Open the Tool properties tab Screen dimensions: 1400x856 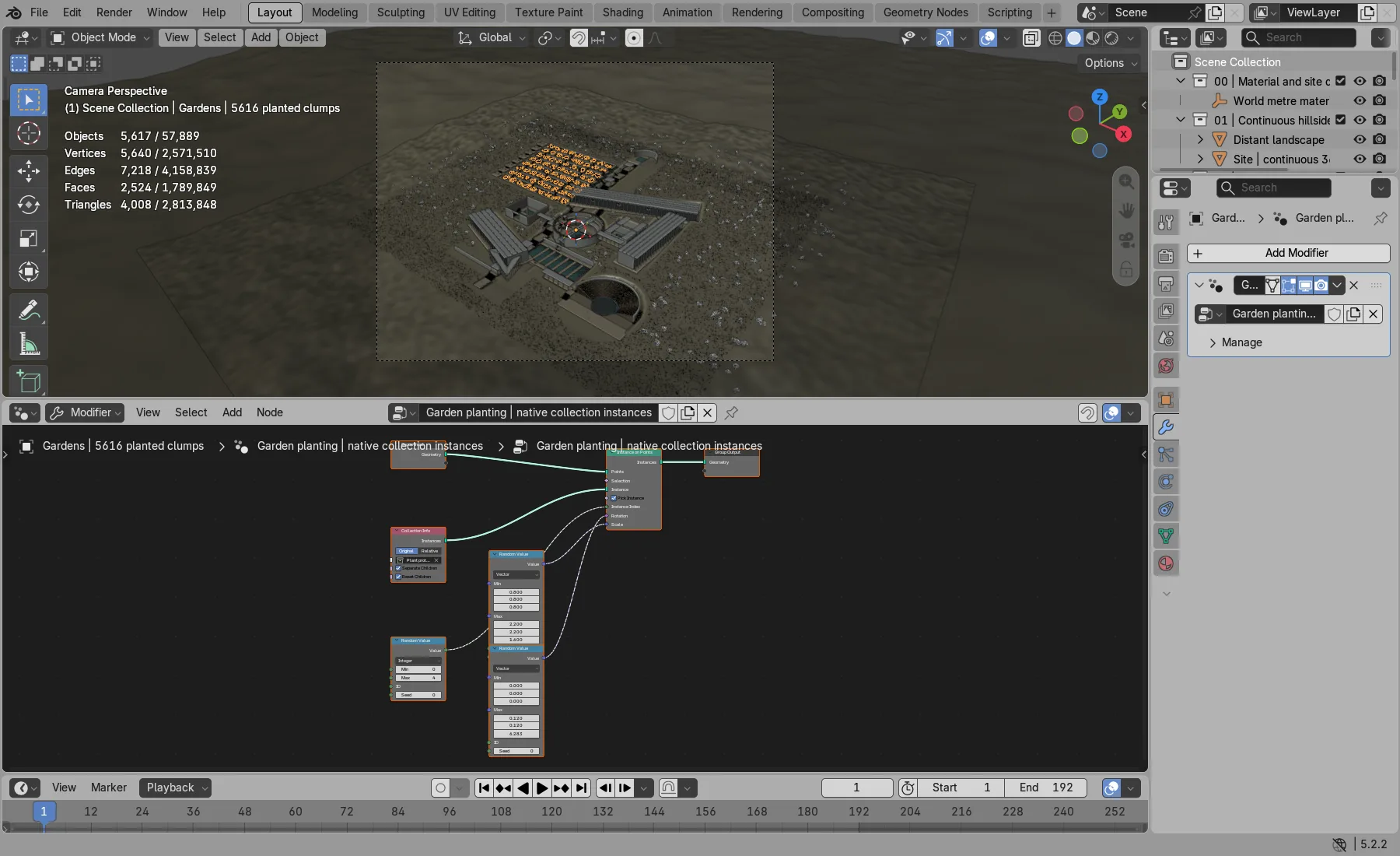[x=1166, y=223]
